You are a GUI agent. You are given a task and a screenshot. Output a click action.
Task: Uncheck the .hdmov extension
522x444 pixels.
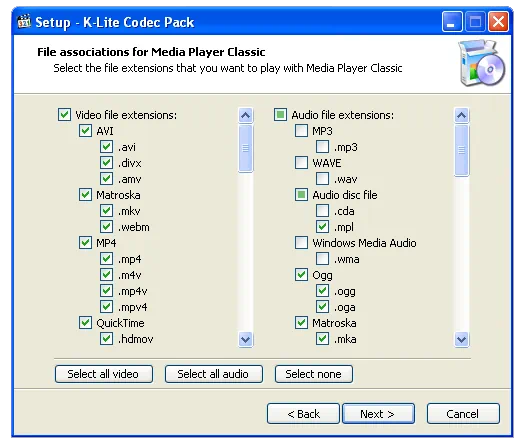106,339
